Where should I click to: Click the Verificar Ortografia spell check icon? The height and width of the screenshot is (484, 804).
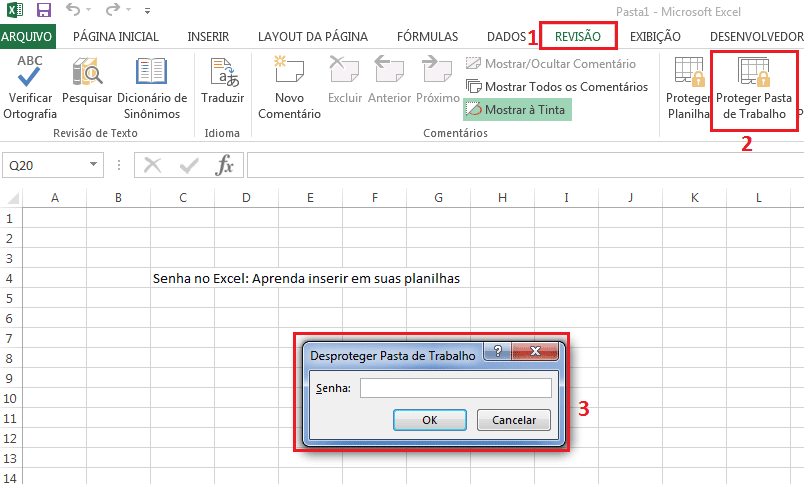[x=30, y=74]
